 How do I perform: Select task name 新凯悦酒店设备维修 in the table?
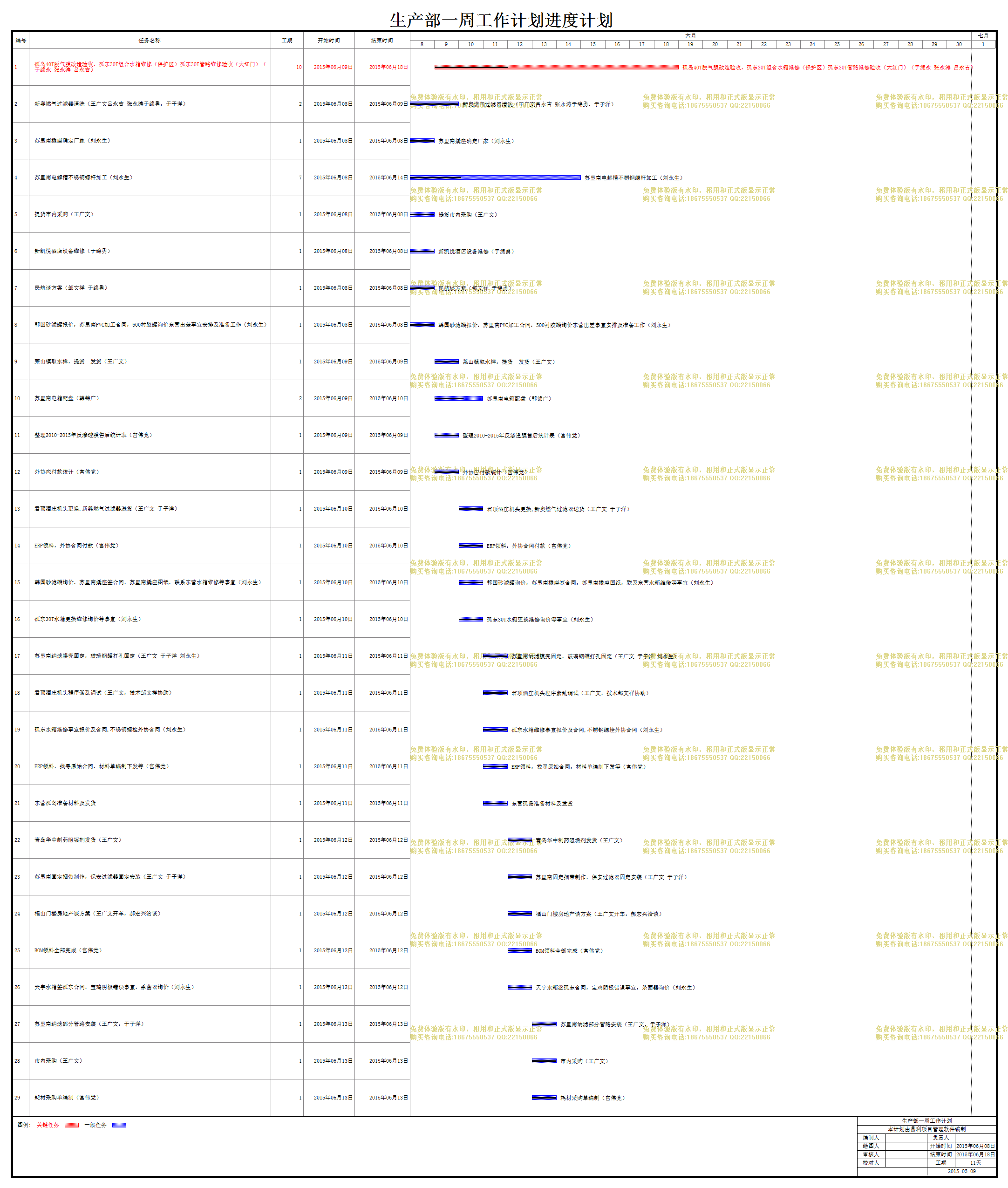coord(72,251)
